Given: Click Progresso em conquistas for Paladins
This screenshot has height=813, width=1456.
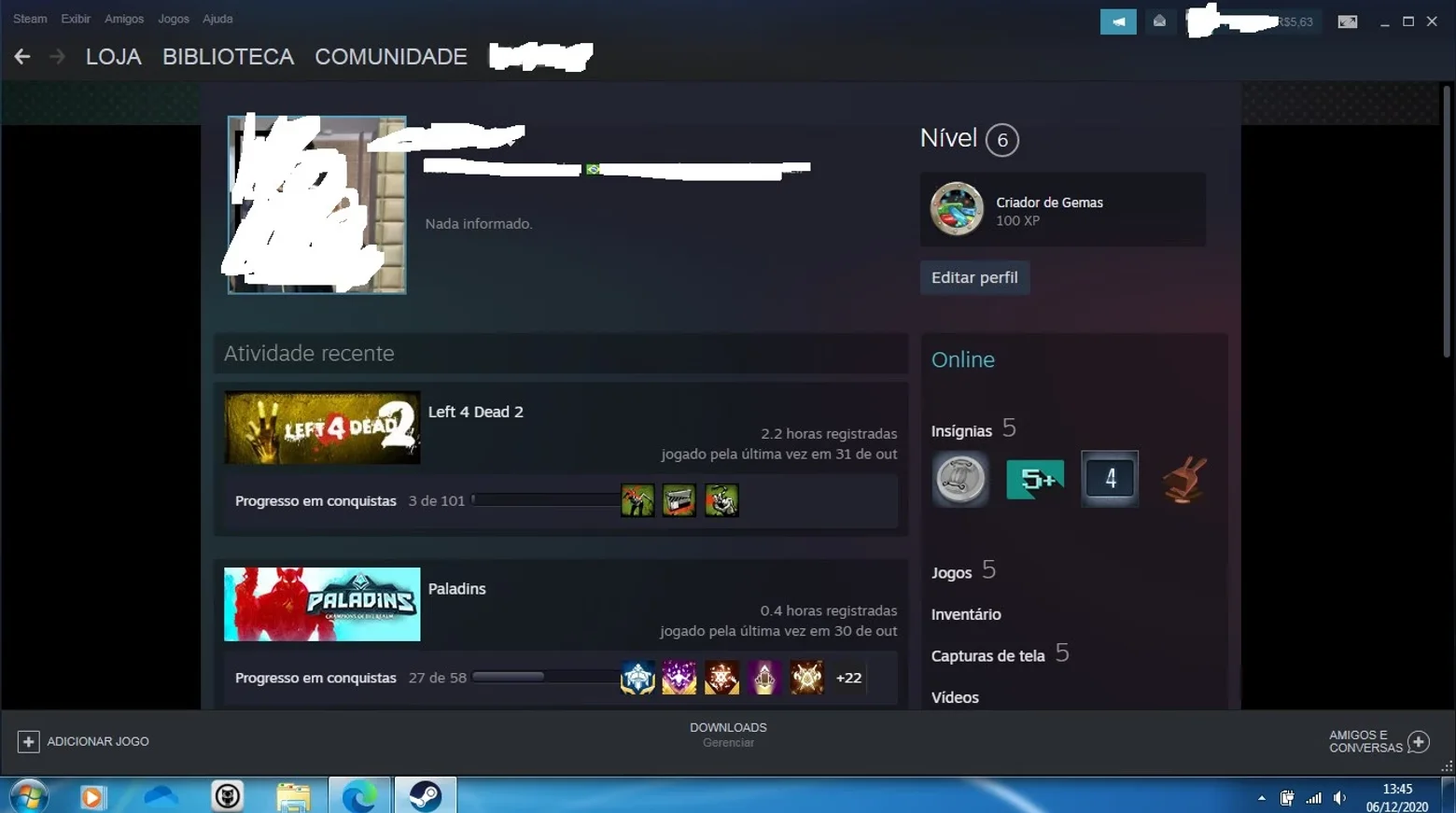Looking at the screenshot, I should click(x=315, y=679).
